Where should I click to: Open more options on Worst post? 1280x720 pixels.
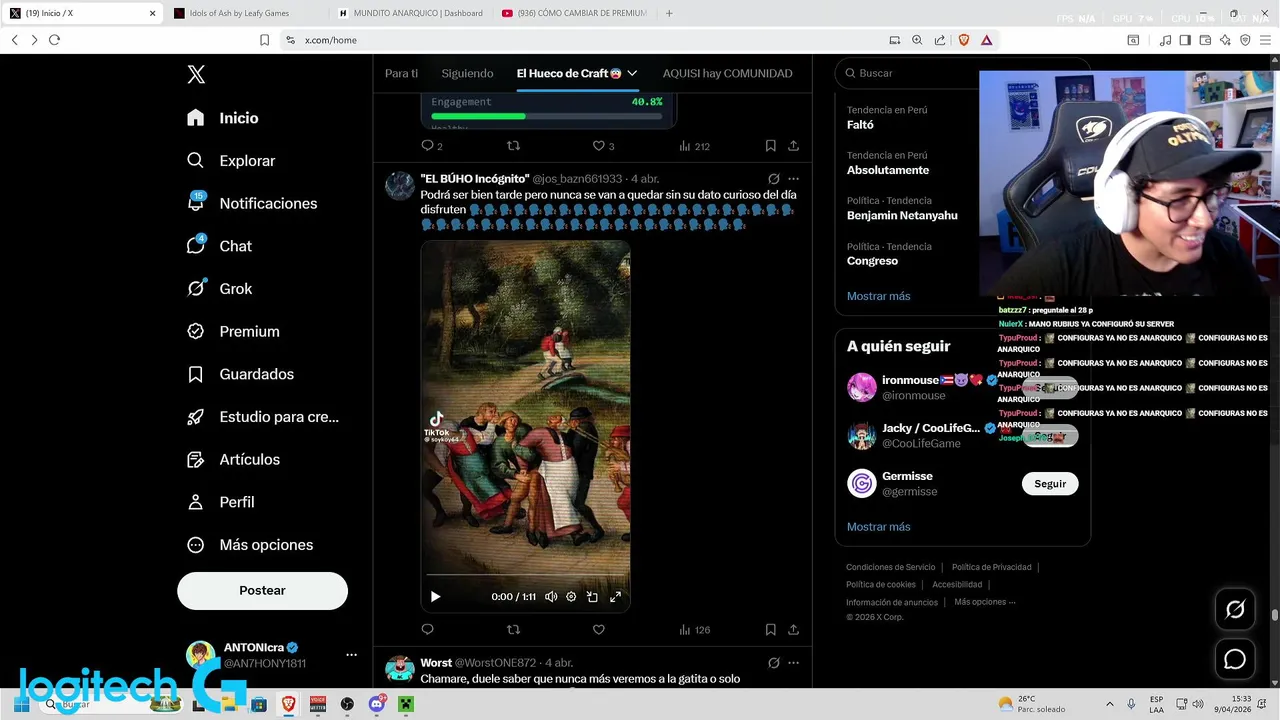click(793, 663)
